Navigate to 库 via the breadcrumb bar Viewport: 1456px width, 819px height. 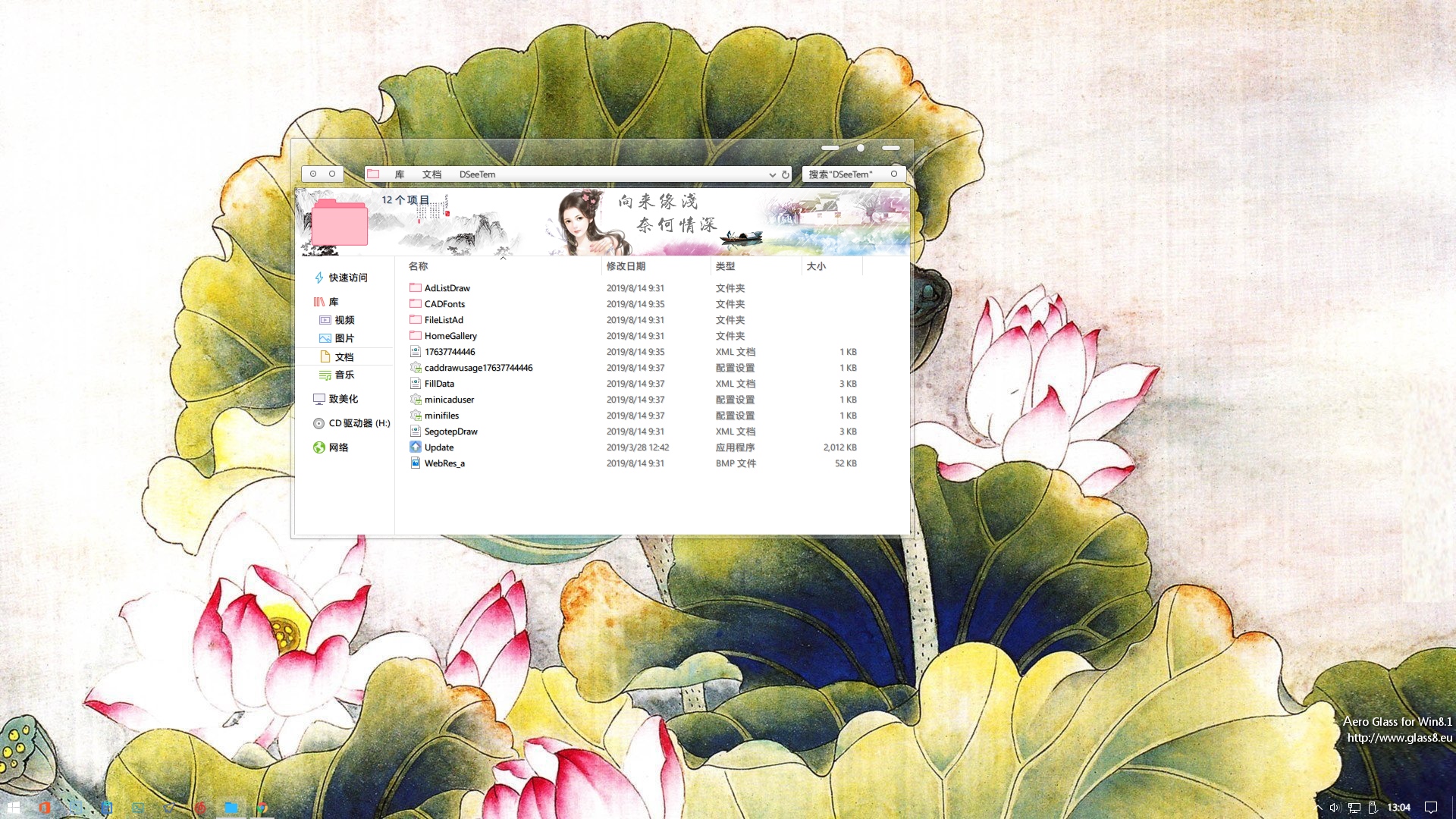(397, 174)
